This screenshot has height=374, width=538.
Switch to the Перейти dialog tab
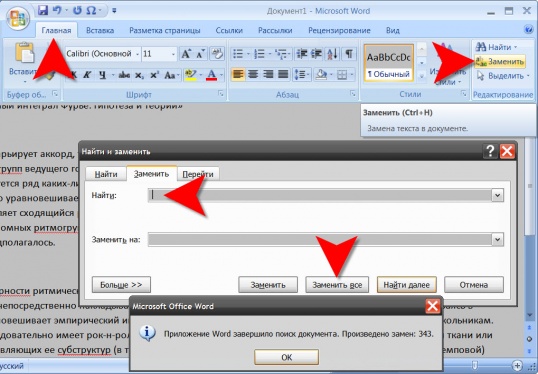point(198,174)
